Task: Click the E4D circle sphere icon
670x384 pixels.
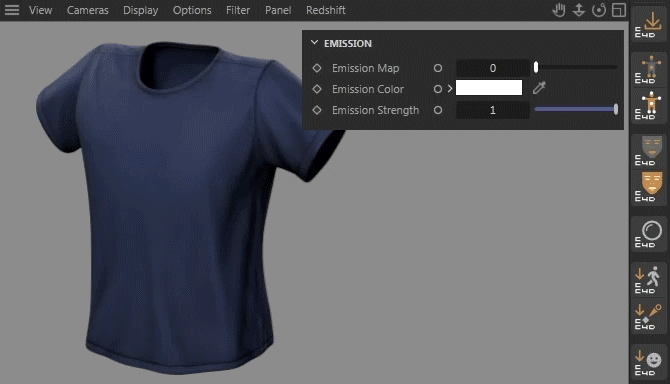Action: point(648,234)
